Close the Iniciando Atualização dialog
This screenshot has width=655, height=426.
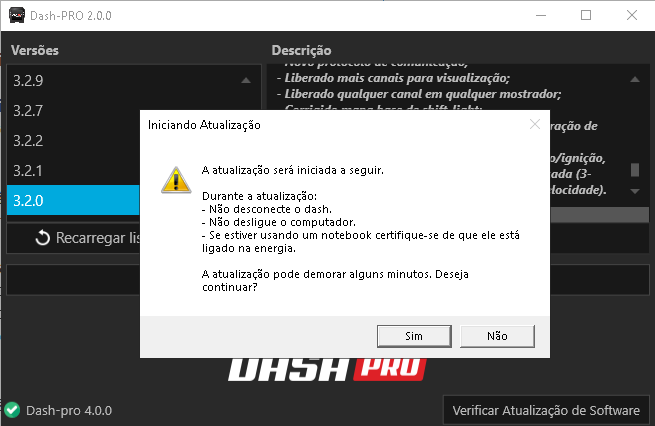click(x=535, y=124)
